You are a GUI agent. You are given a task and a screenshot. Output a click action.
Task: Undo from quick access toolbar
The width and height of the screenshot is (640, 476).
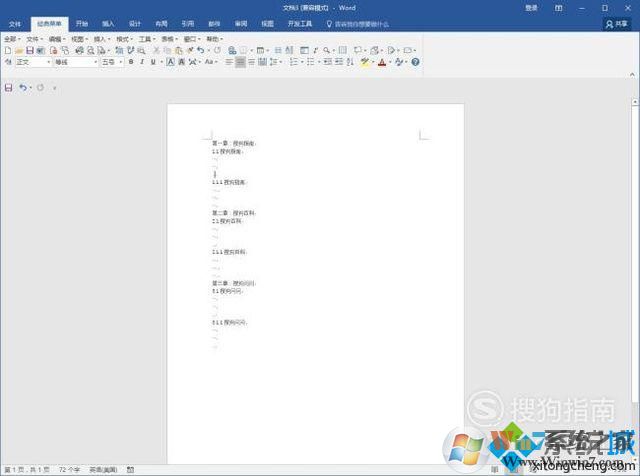[x=22, y=87]
